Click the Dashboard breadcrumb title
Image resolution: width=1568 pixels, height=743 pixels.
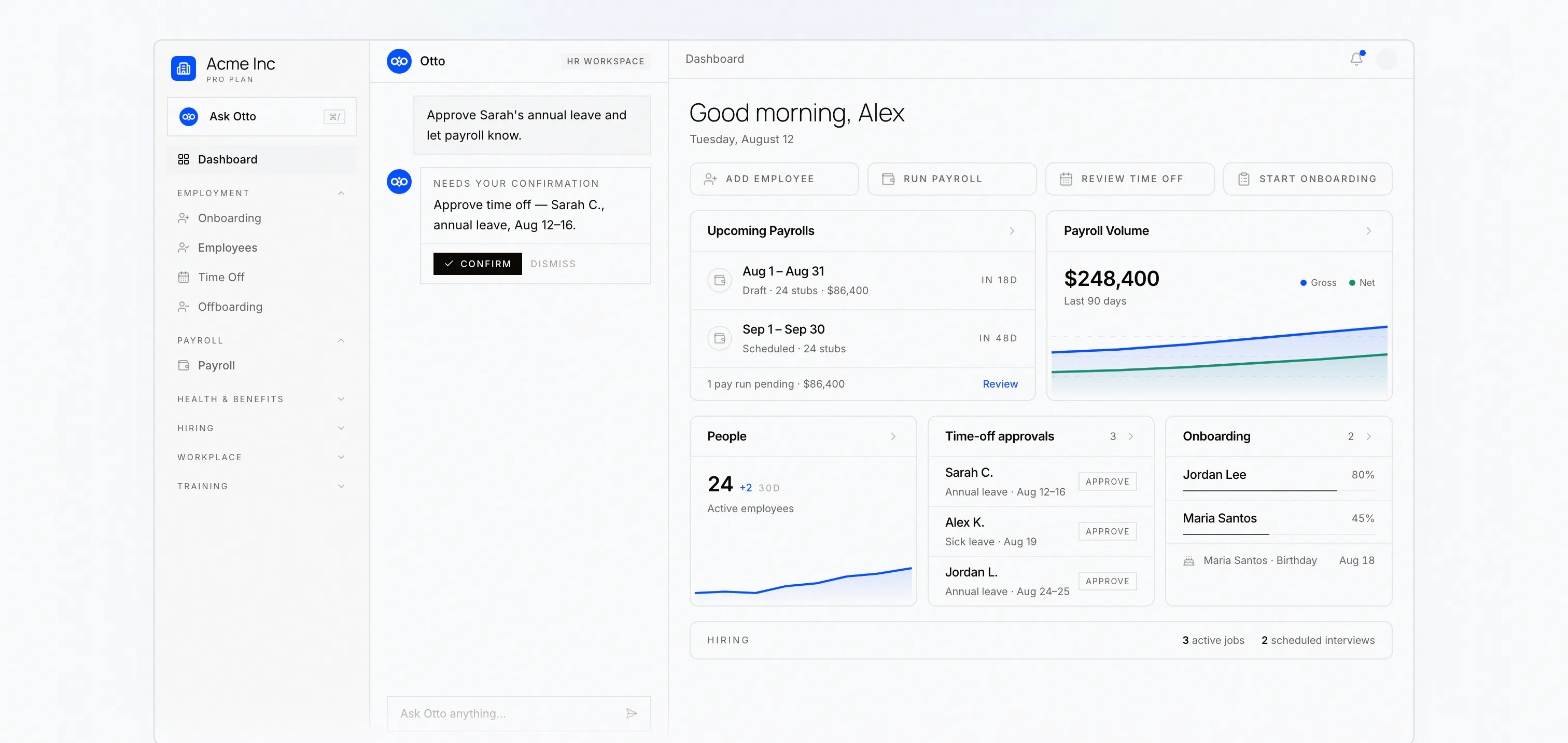click(715, 59)
